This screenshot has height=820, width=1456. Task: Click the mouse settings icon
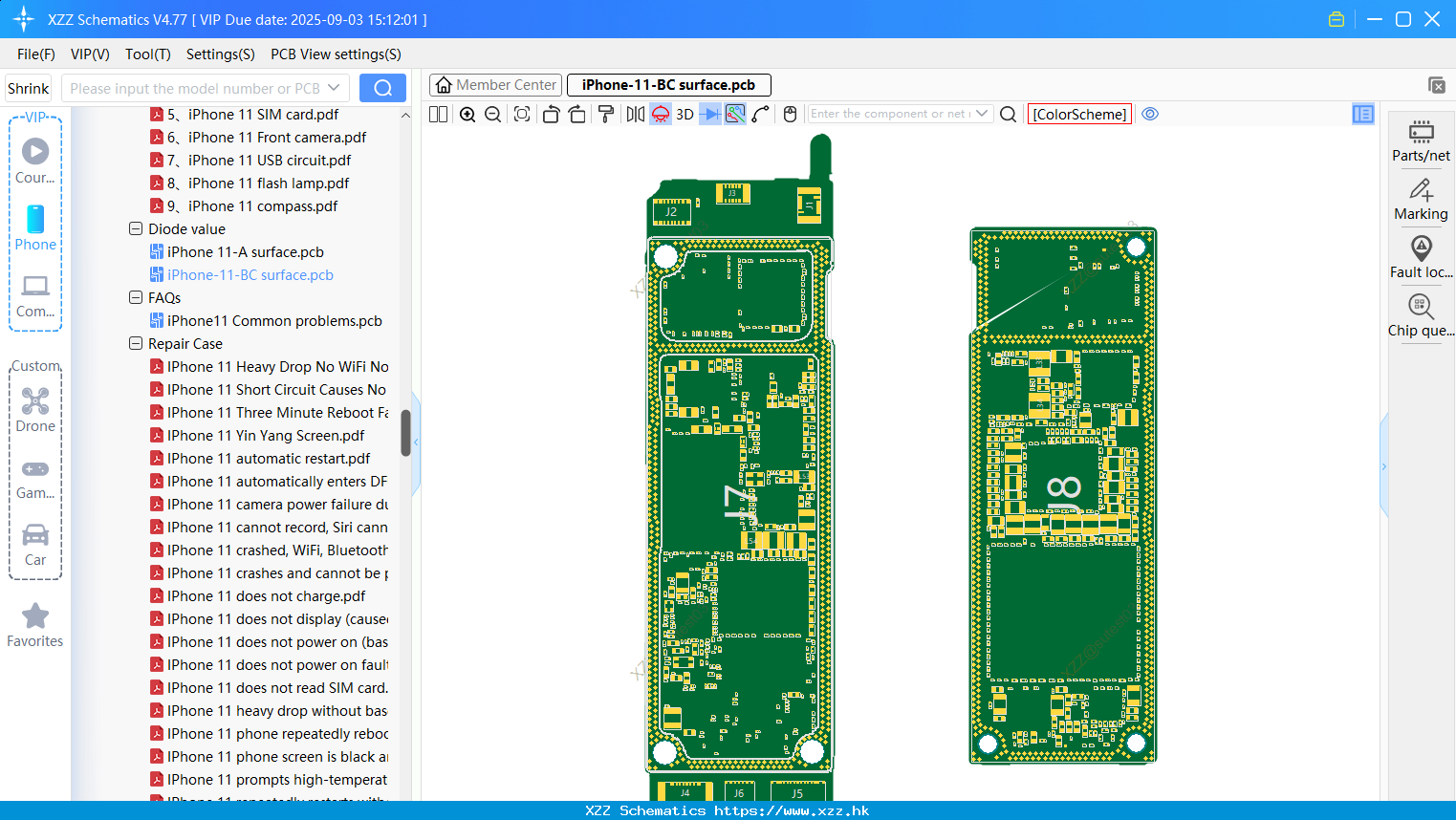790,114
